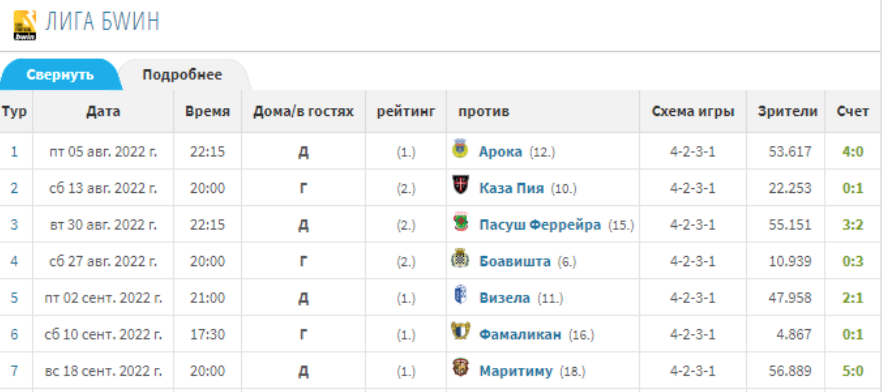Click the Пасуш Феррейра club crest

point(460,223)
